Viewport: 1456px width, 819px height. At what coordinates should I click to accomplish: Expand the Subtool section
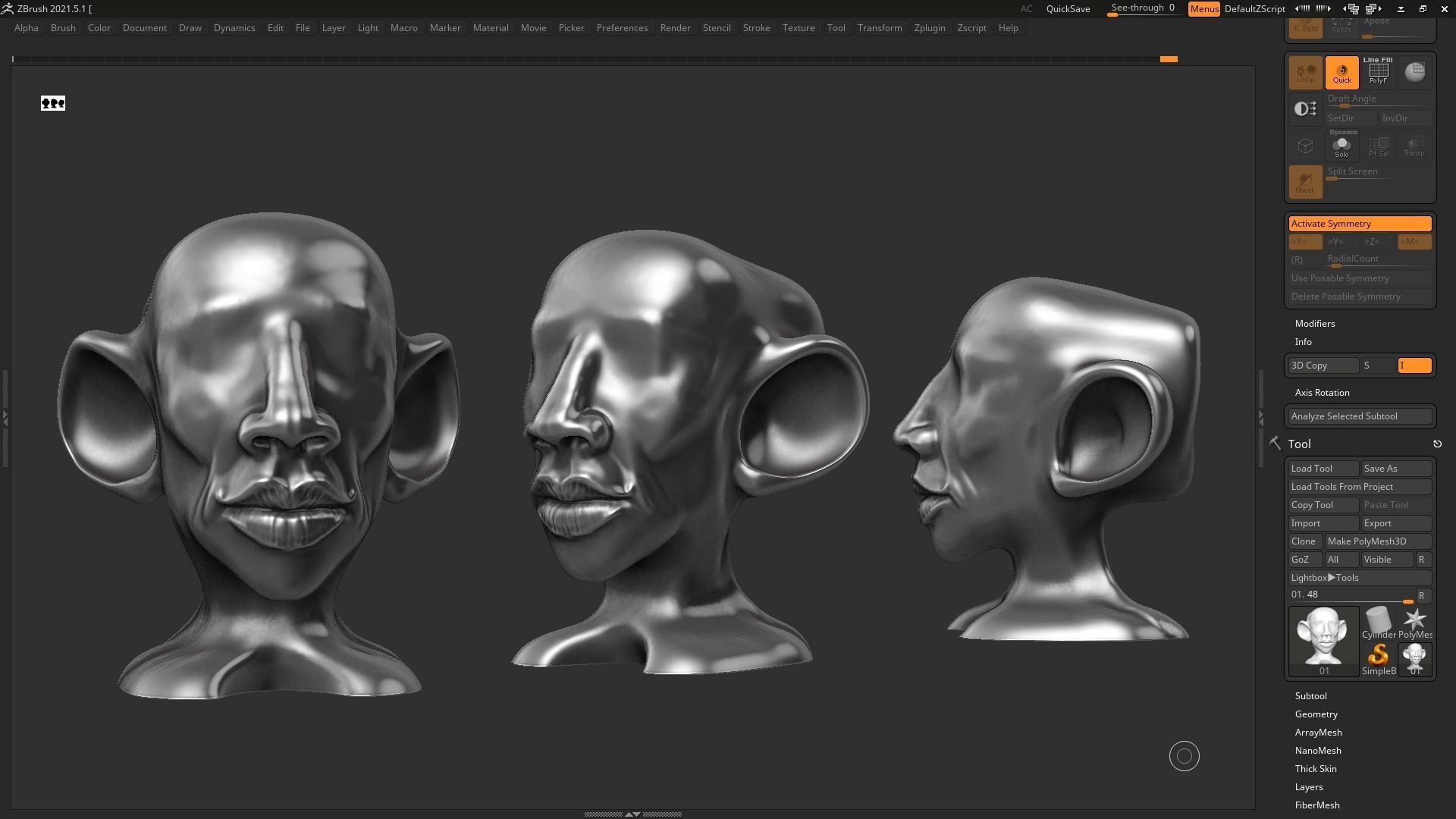pyautogui.click(x=1310, y=696)
